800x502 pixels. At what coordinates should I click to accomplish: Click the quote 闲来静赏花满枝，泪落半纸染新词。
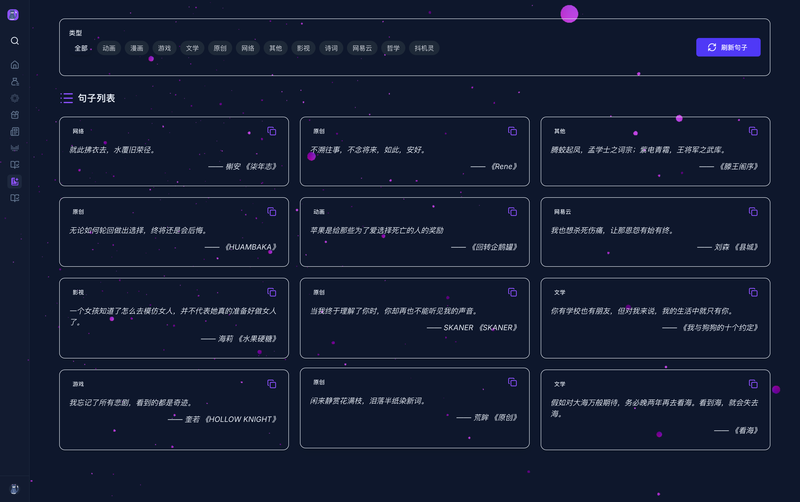tap(368, 401)
